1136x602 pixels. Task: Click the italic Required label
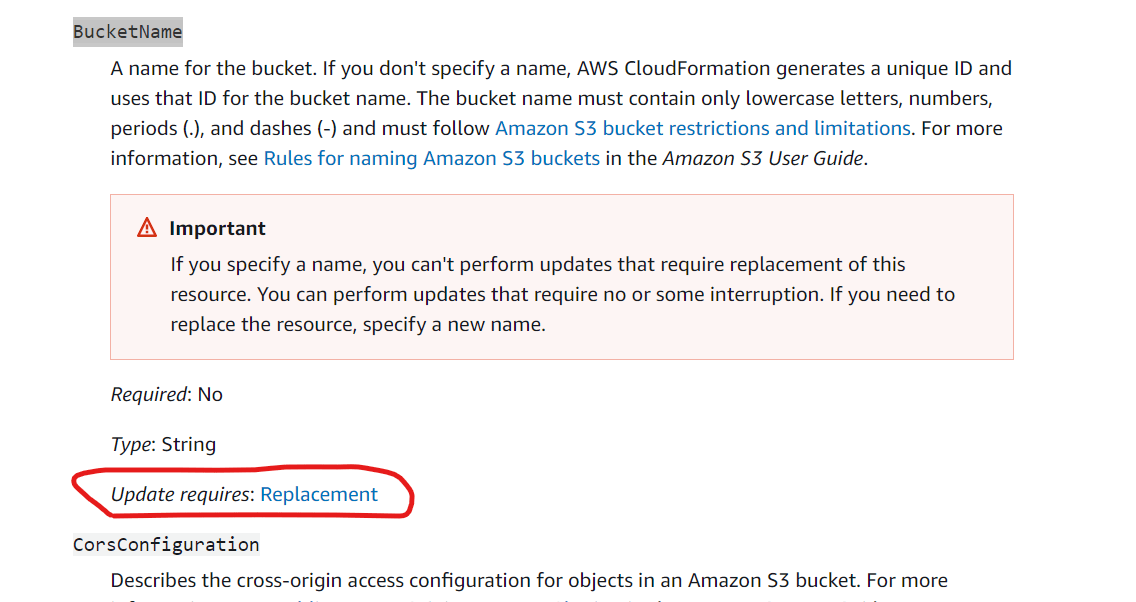pyautogui.click(x=149, y=394)
